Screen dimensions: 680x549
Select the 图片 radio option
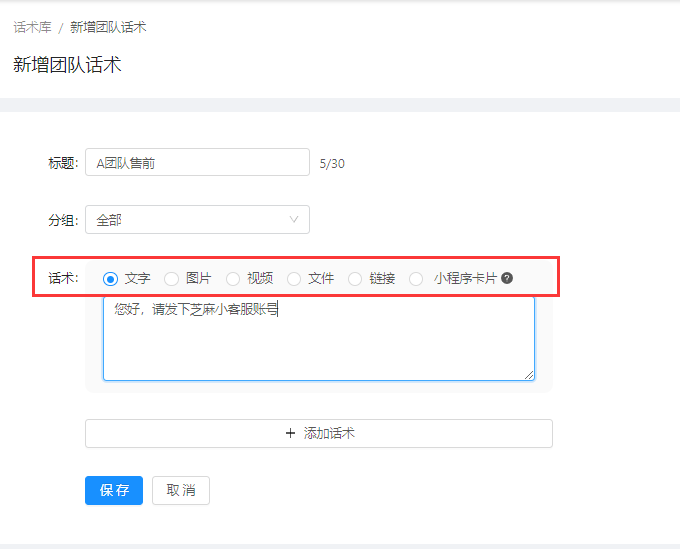[x=171, y=279]
